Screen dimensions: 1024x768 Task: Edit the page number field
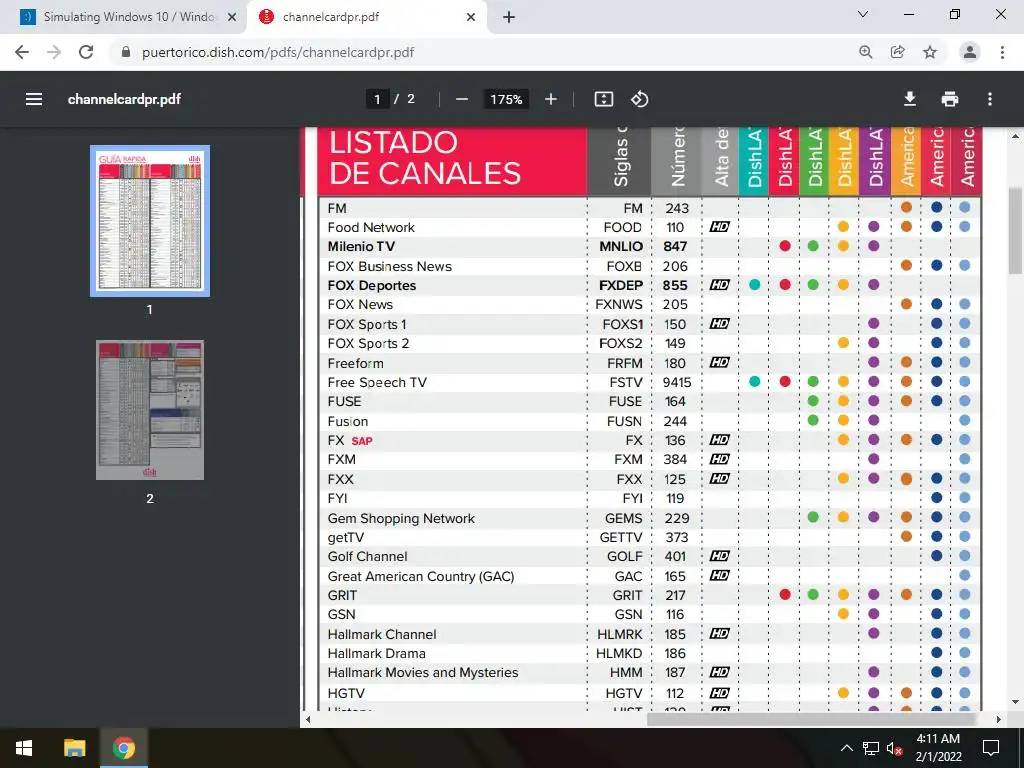(x=377, y=99)
